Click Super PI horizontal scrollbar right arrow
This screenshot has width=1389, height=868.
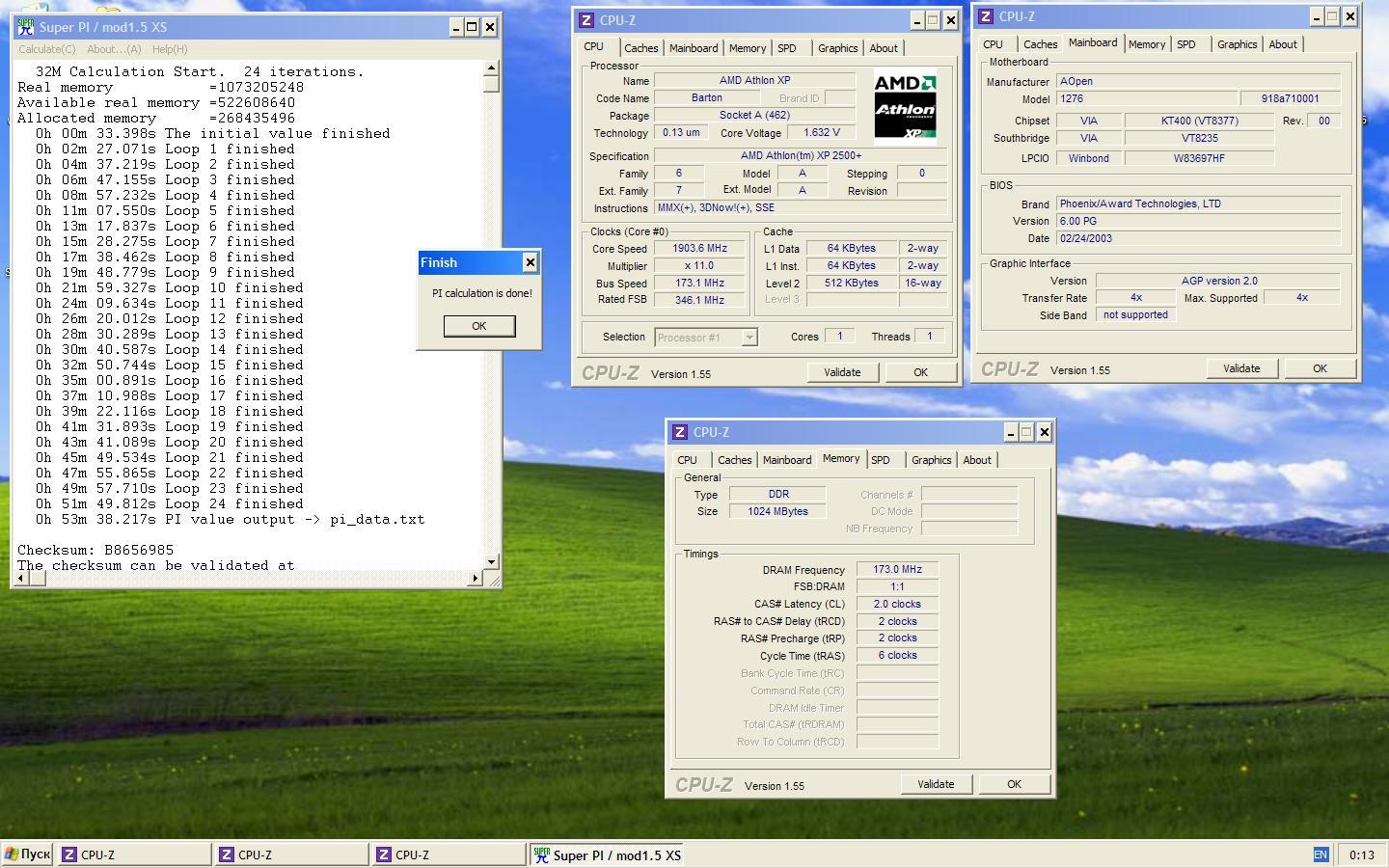click(x=476, y=578)
